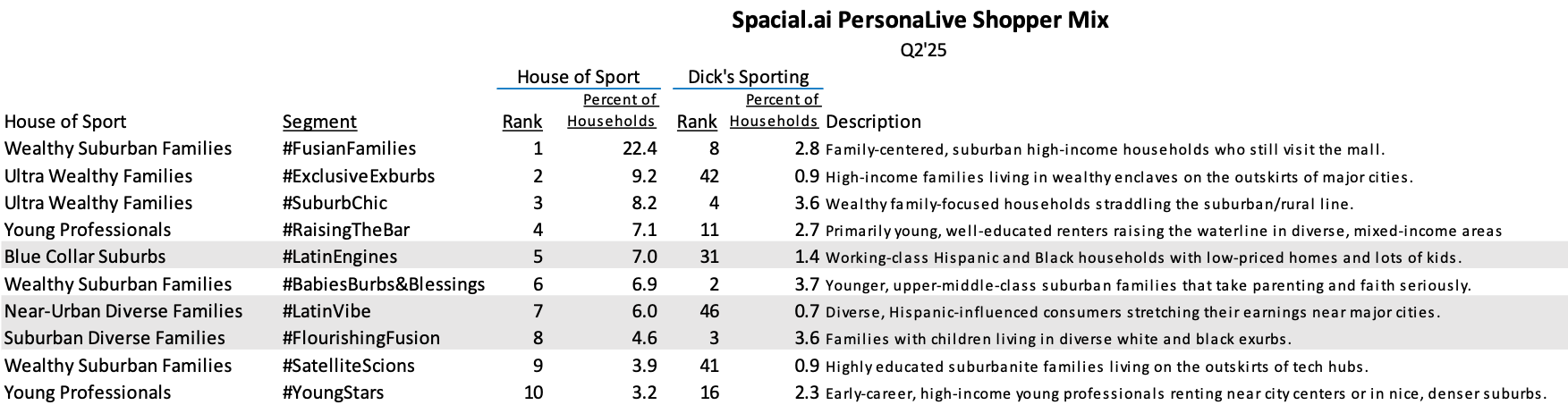Select the Near-Urban Diverse Families row label

(x=123, y=311)
